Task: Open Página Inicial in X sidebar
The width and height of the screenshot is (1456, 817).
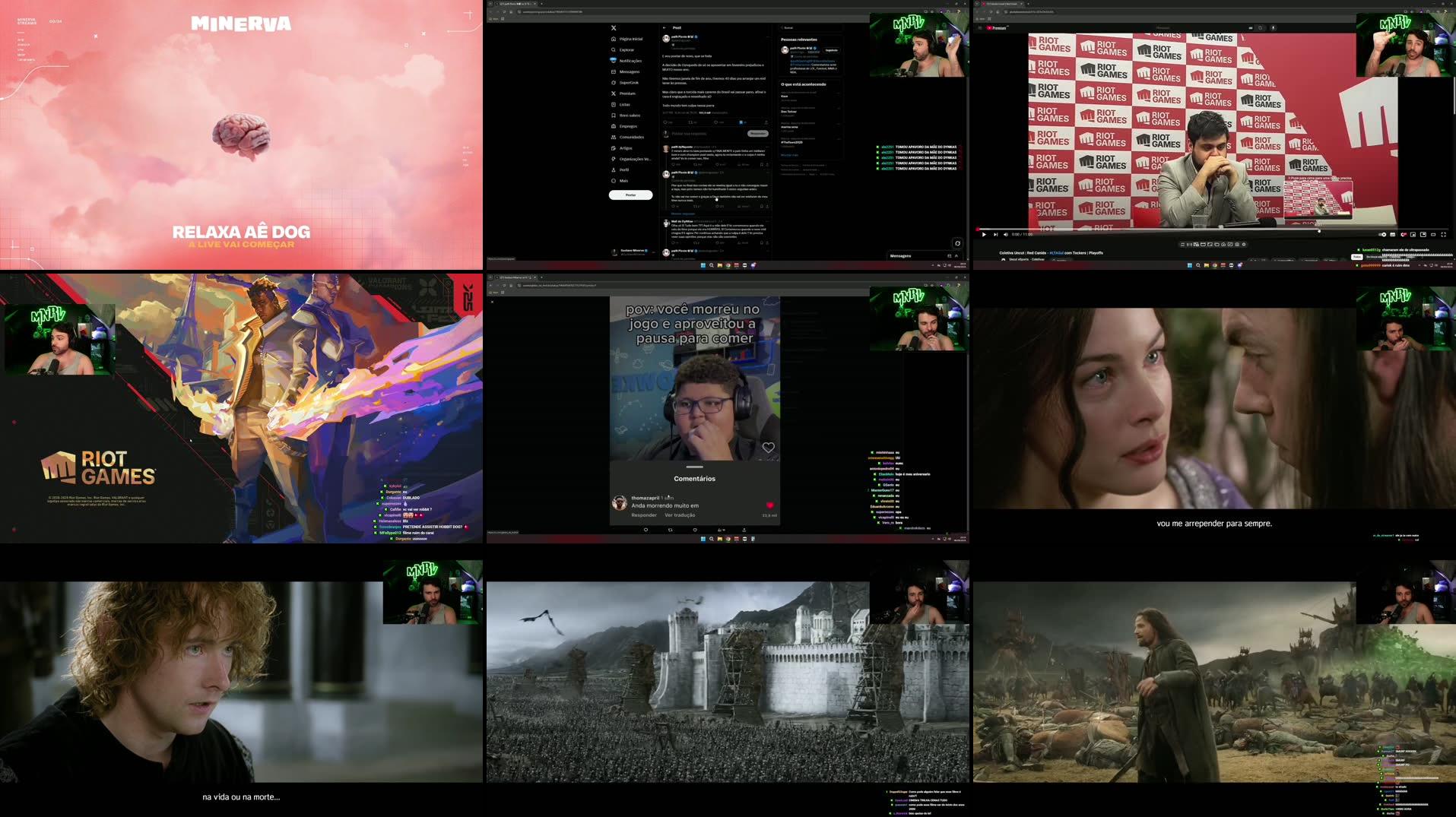Action: tap(627, 39)
